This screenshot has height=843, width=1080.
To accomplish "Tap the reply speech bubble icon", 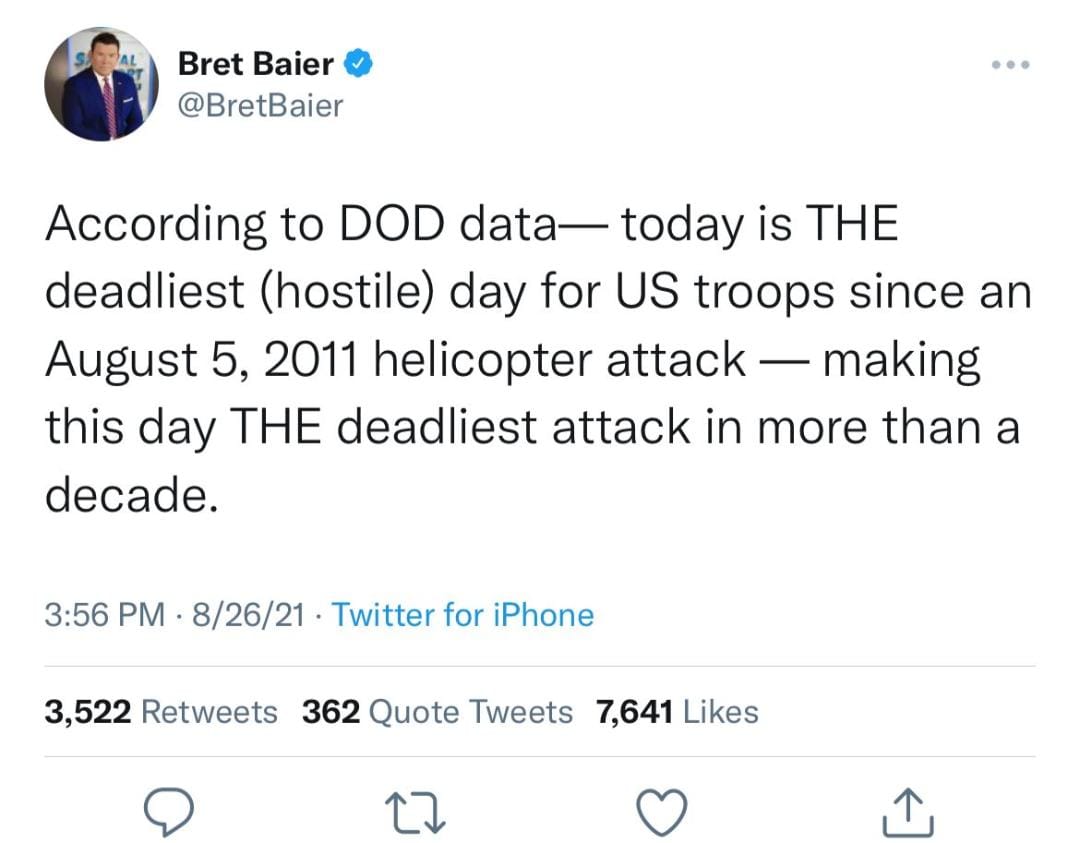I will tap(169, 813).
